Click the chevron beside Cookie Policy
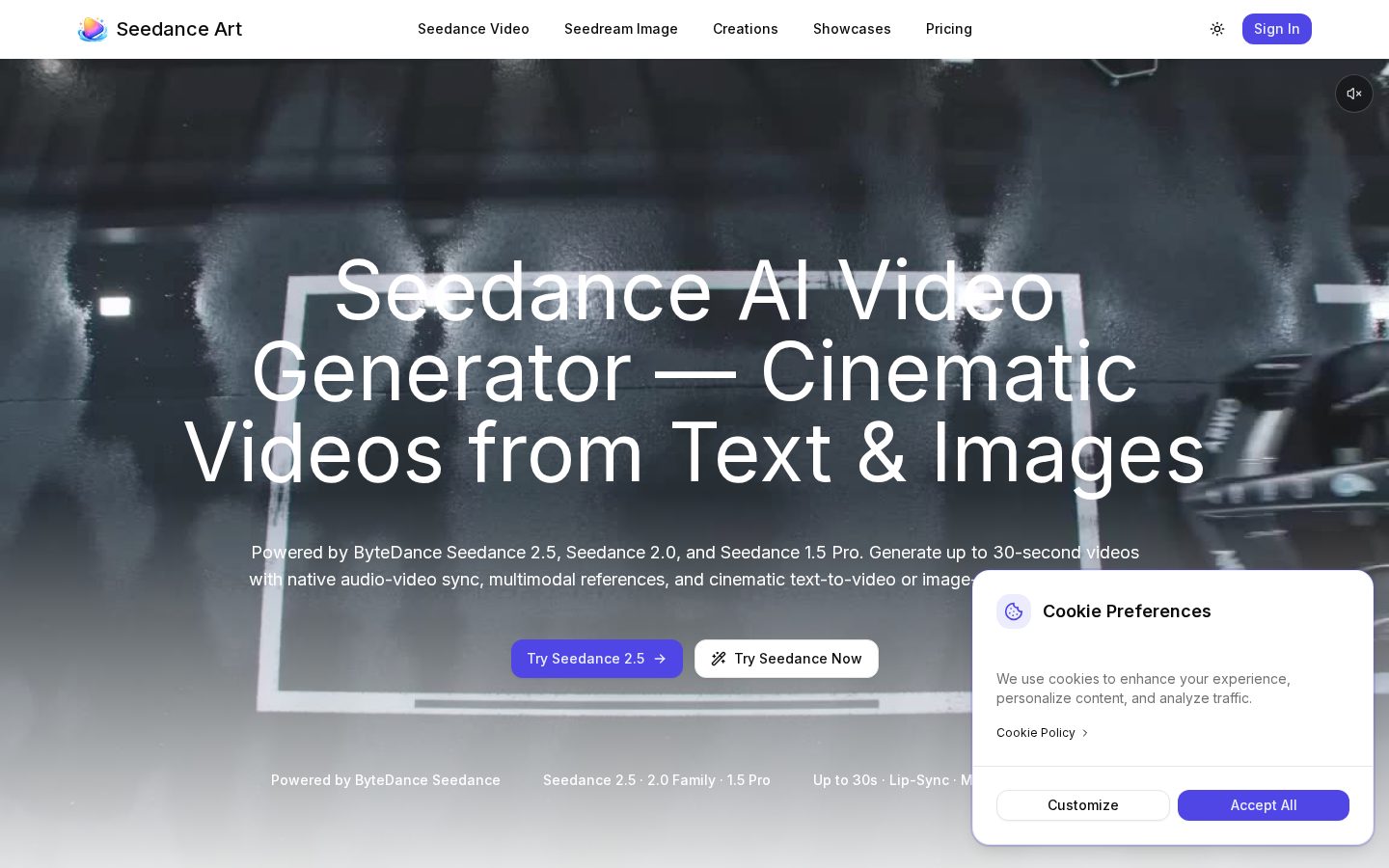The height and width of the screenshot is (868, 1389). point(1085,733)
